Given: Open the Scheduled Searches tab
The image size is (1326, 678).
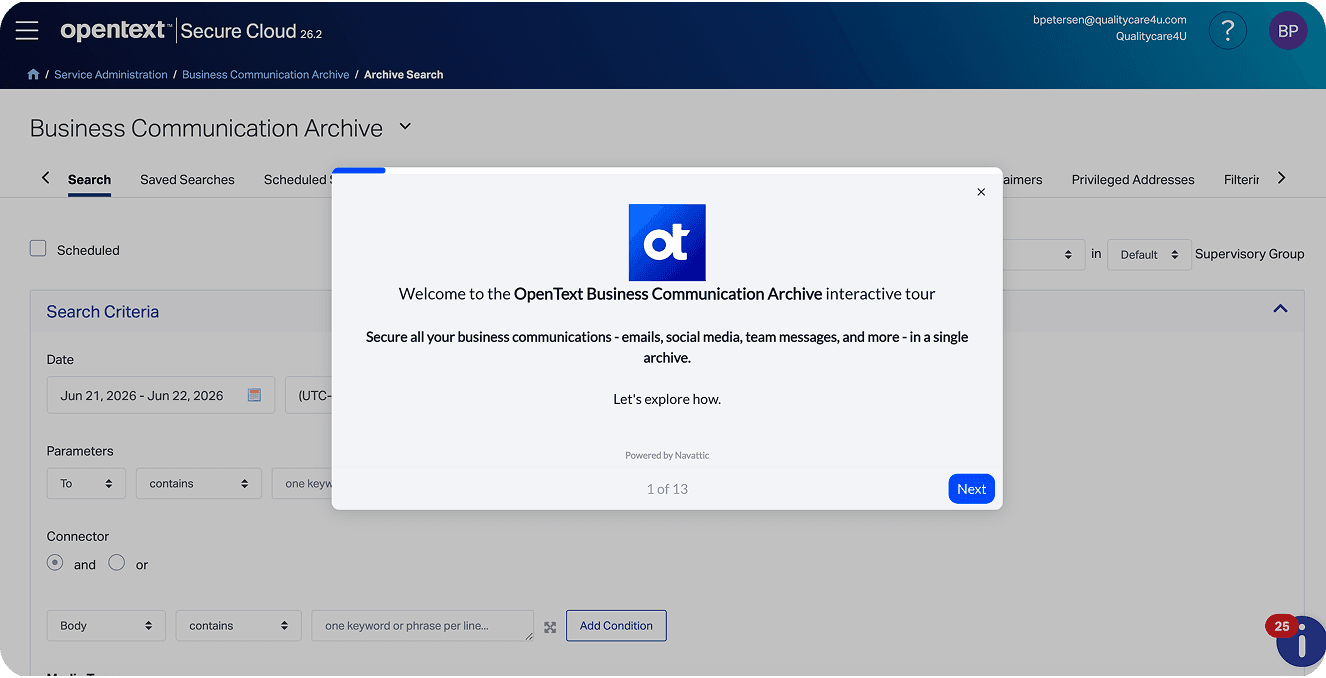Looking at the screenshot, I should click(297, 180).
